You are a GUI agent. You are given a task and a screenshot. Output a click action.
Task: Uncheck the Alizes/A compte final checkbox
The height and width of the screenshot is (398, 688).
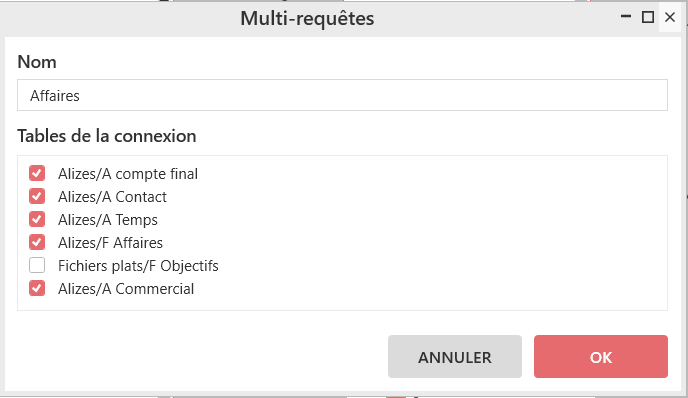[37, 173]
